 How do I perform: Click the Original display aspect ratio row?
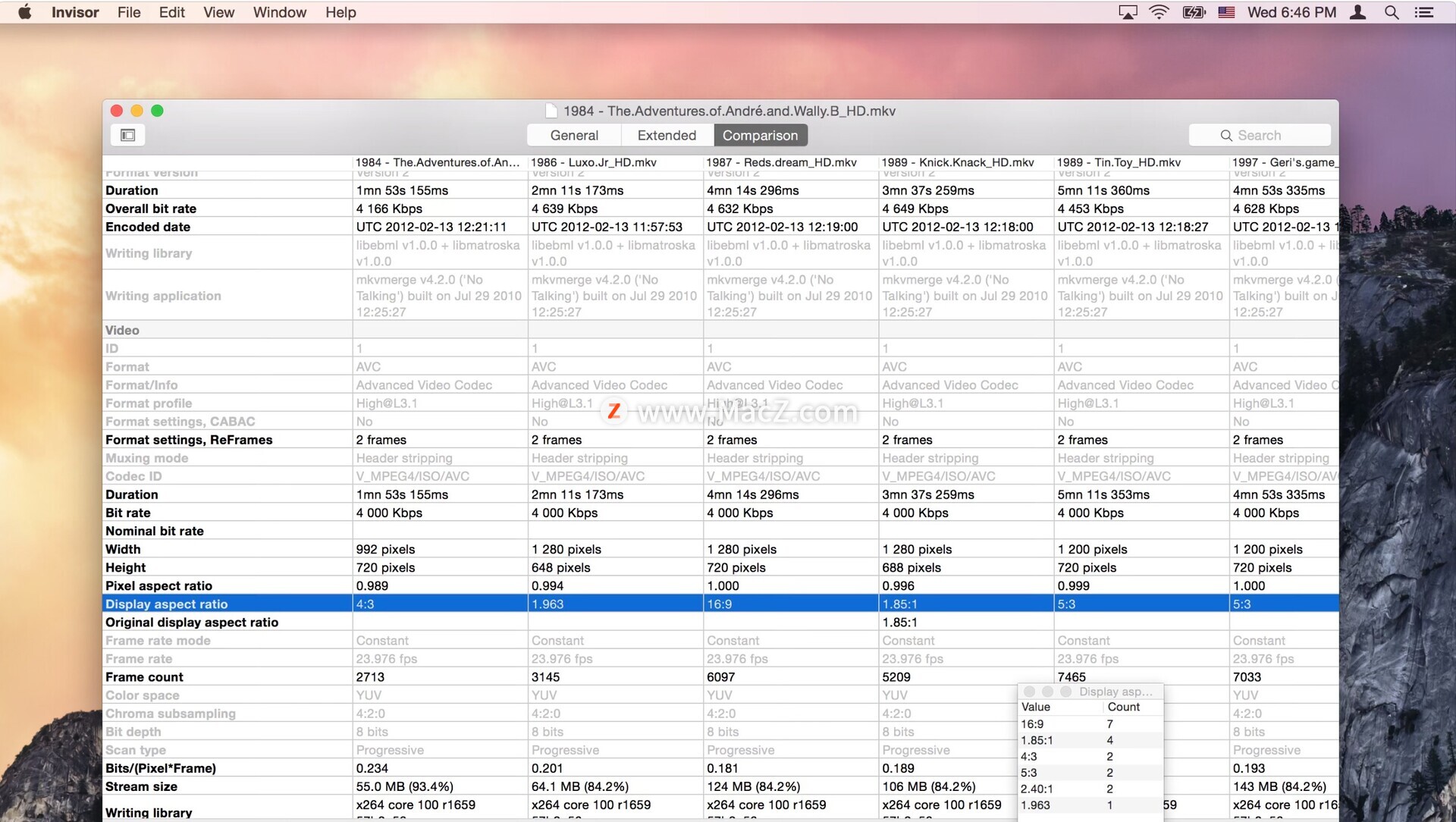720,622
